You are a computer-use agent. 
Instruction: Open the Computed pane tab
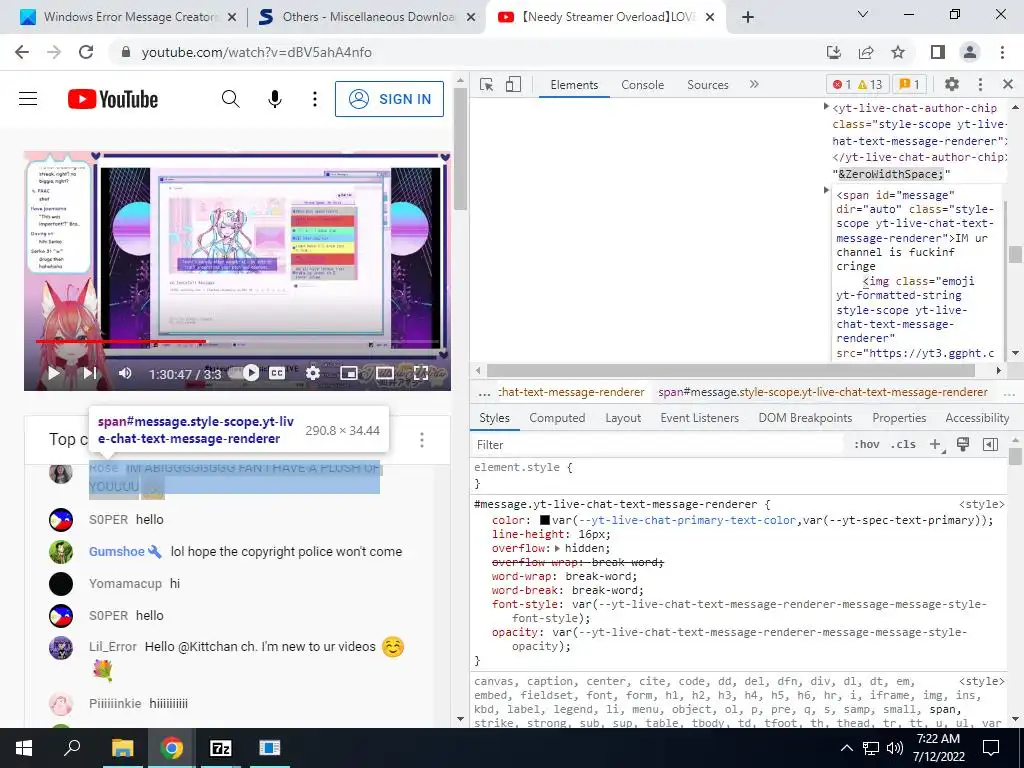coord(557,418)
